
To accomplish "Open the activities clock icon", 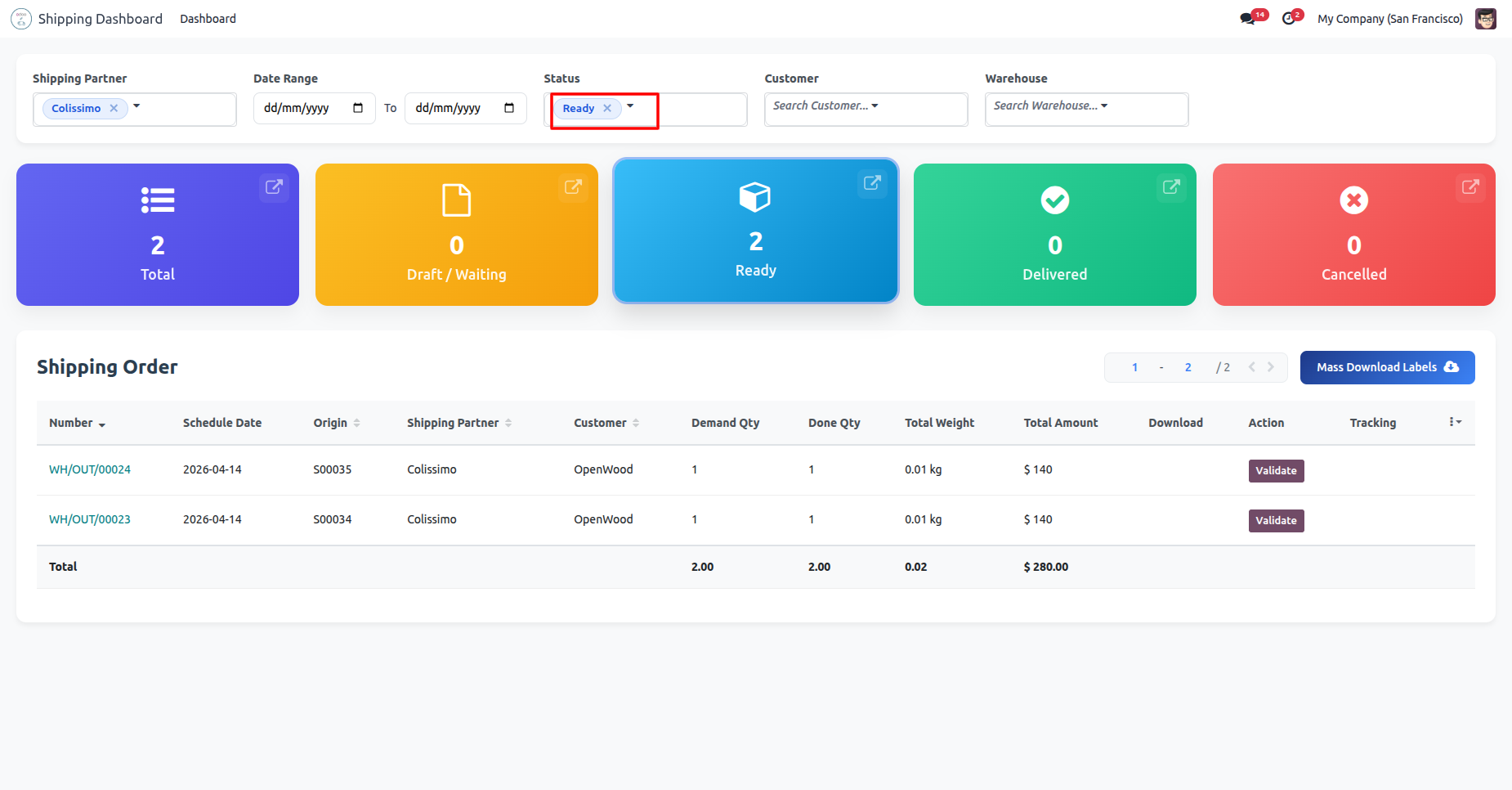I will point(1289,19).
